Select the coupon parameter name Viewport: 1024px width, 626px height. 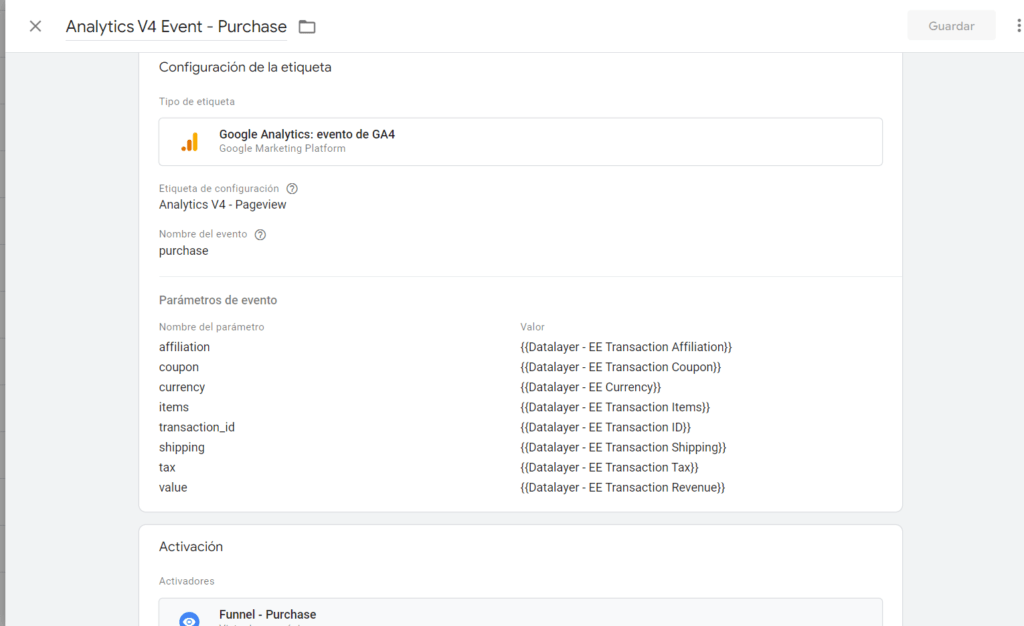tap(179, 368)
